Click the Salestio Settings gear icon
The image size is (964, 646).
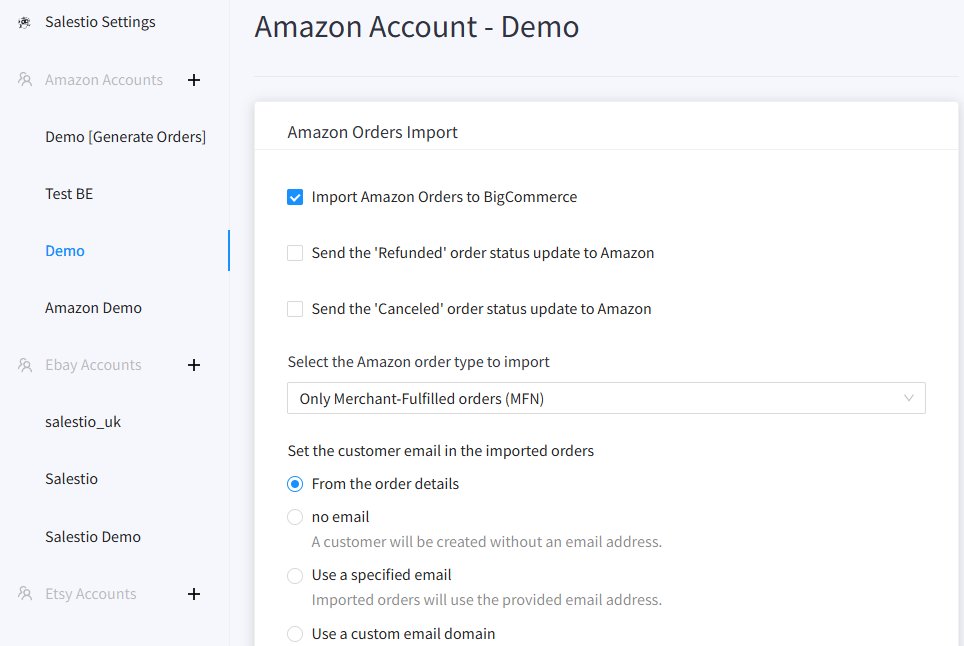[25, 22]
